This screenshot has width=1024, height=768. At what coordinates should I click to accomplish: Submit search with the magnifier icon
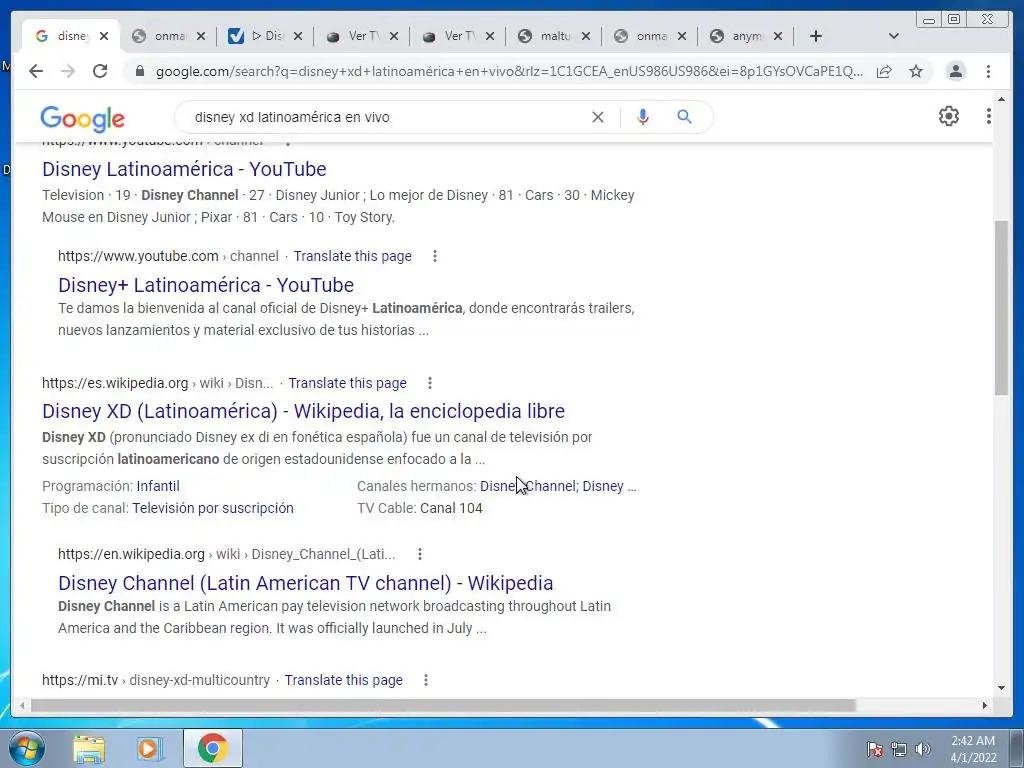(684, 117)
